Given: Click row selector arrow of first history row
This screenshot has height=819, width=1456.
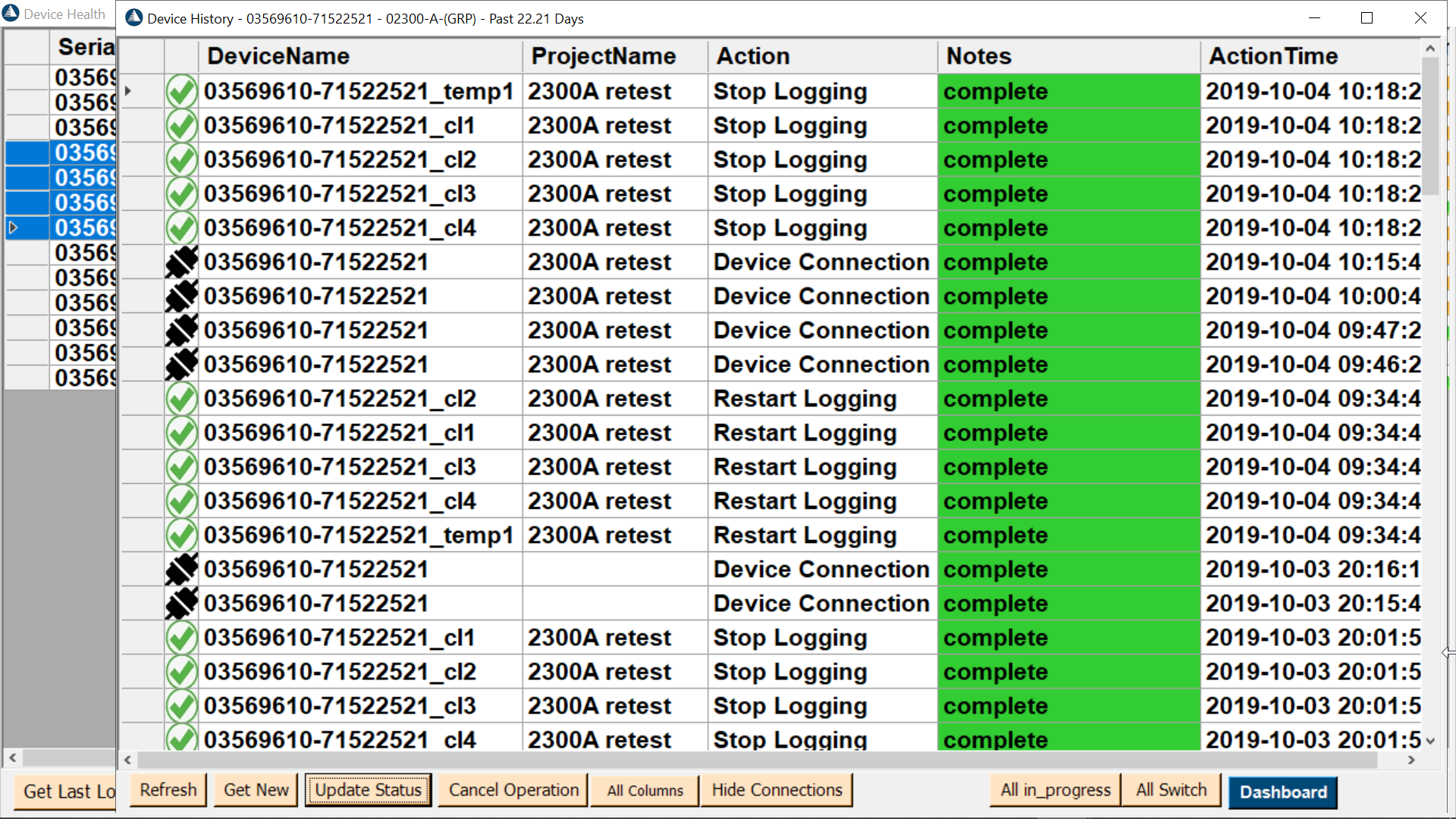Looking at the screenshot, I should (x=128, y=92).
